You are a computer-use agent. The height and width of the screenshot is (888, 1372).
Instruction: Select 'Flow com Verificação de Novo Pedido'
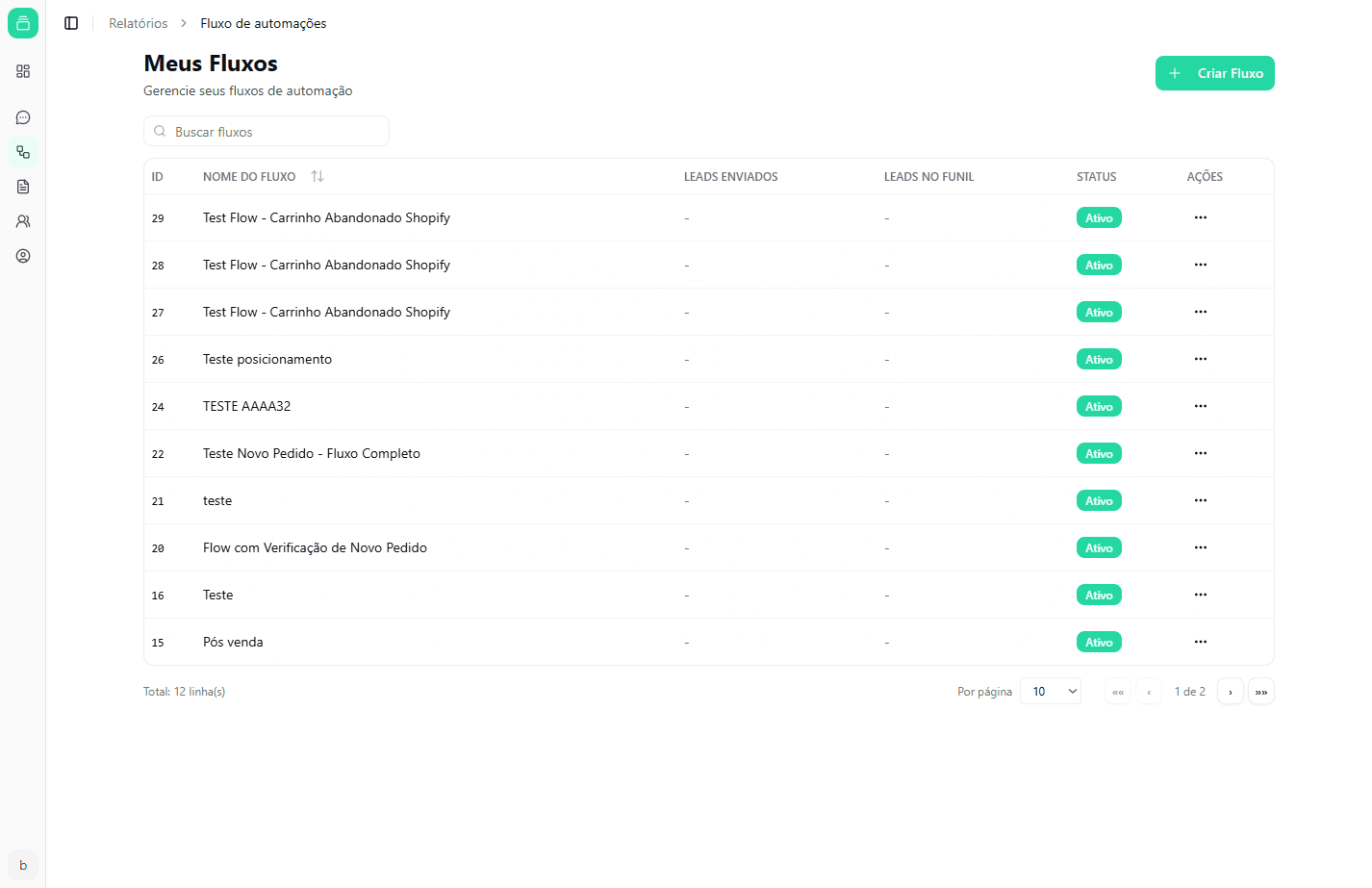coord(315,547)
